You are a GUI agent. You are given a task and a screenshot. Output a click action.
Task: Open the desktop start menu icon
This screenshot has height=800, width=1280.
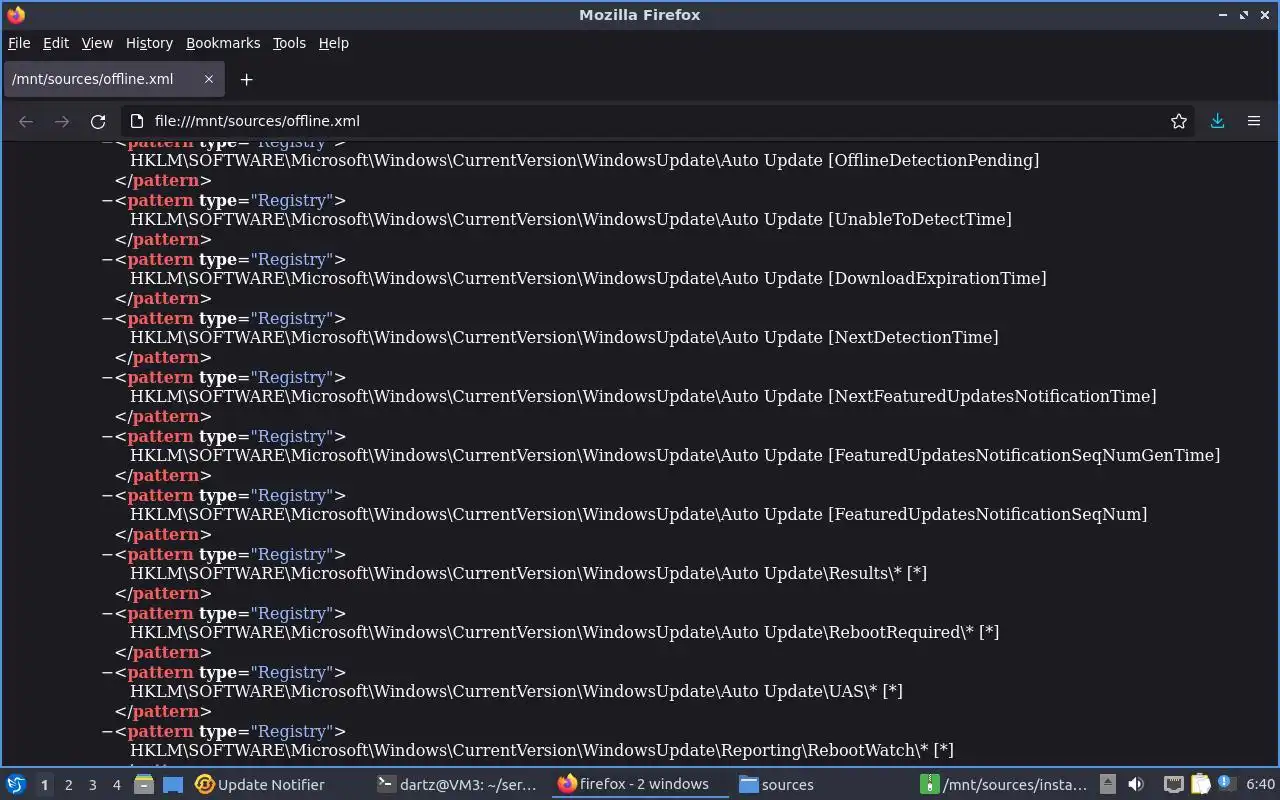point(15,784)
